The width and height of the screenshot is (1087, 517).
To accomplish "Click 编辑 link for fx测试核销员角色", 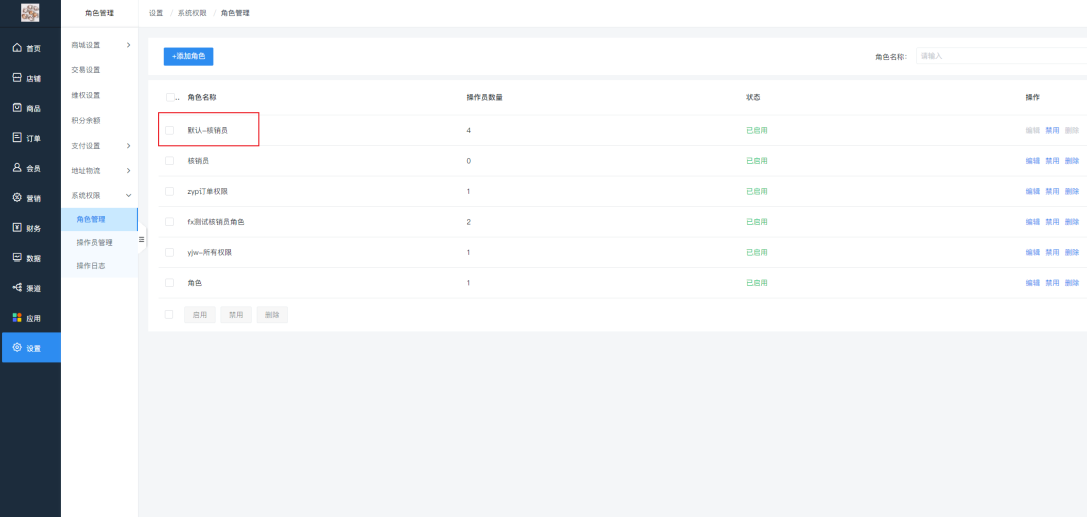I will 1032,222.
